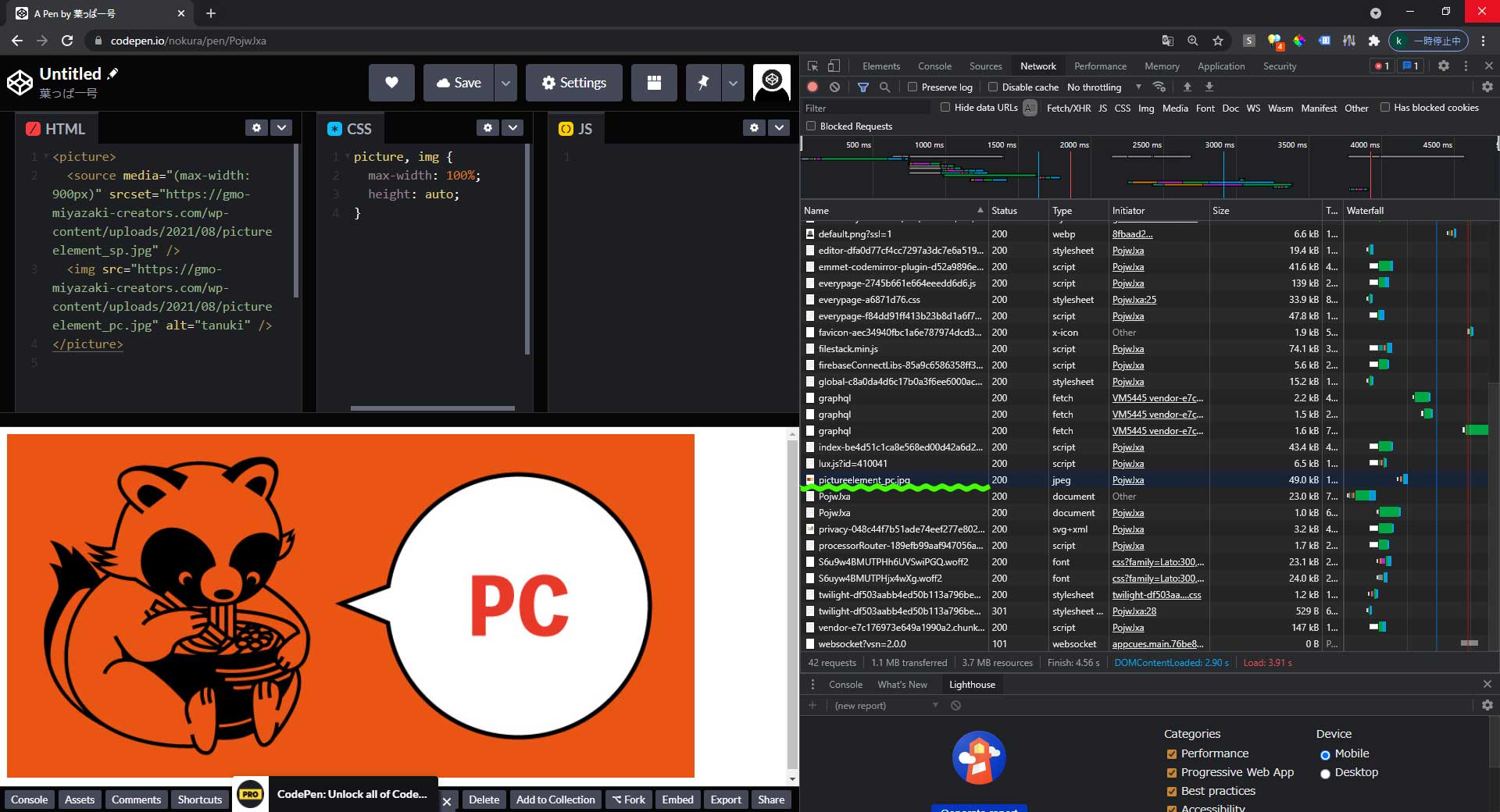Edit pen title with the pencil icon
1500x812 pixels.
(x=112, y=73)
